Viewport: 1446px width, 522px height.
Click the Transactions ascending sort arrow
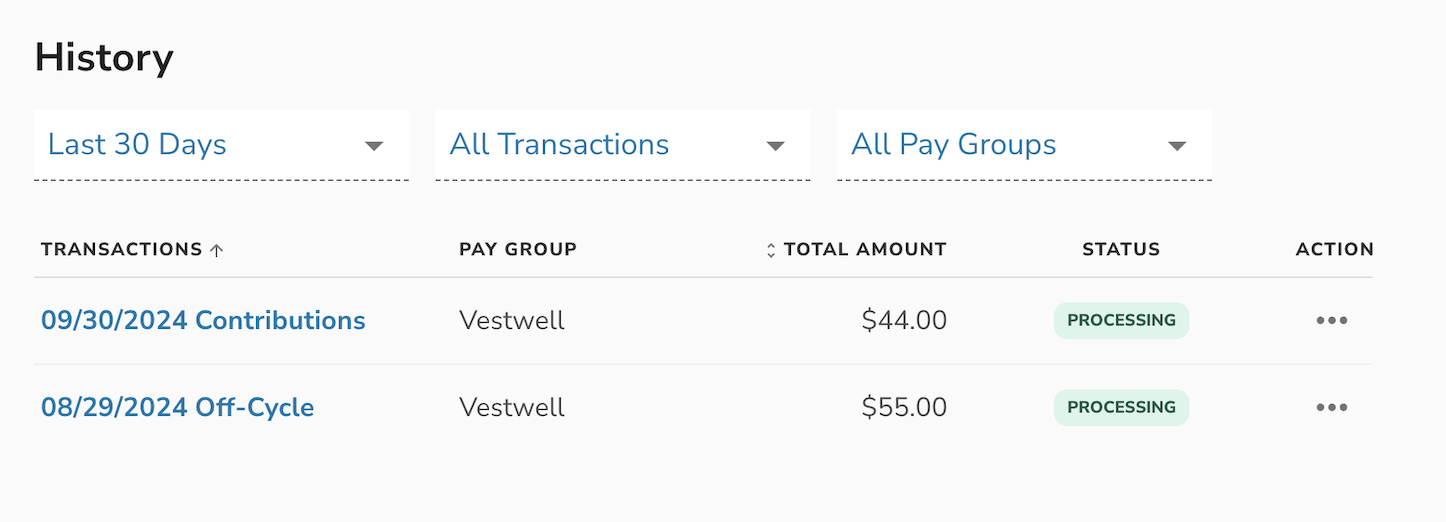coord(217,250)
